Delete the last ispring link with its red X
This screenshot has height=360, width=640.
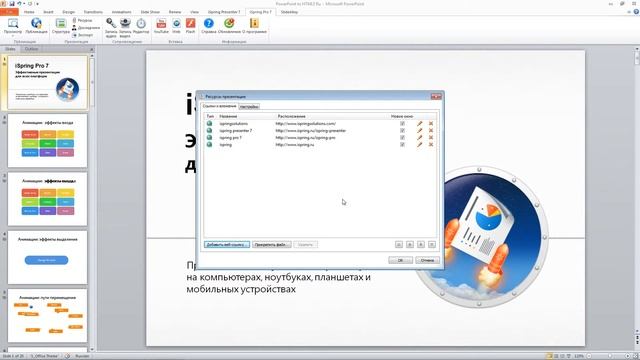click(x=431, y=144)
